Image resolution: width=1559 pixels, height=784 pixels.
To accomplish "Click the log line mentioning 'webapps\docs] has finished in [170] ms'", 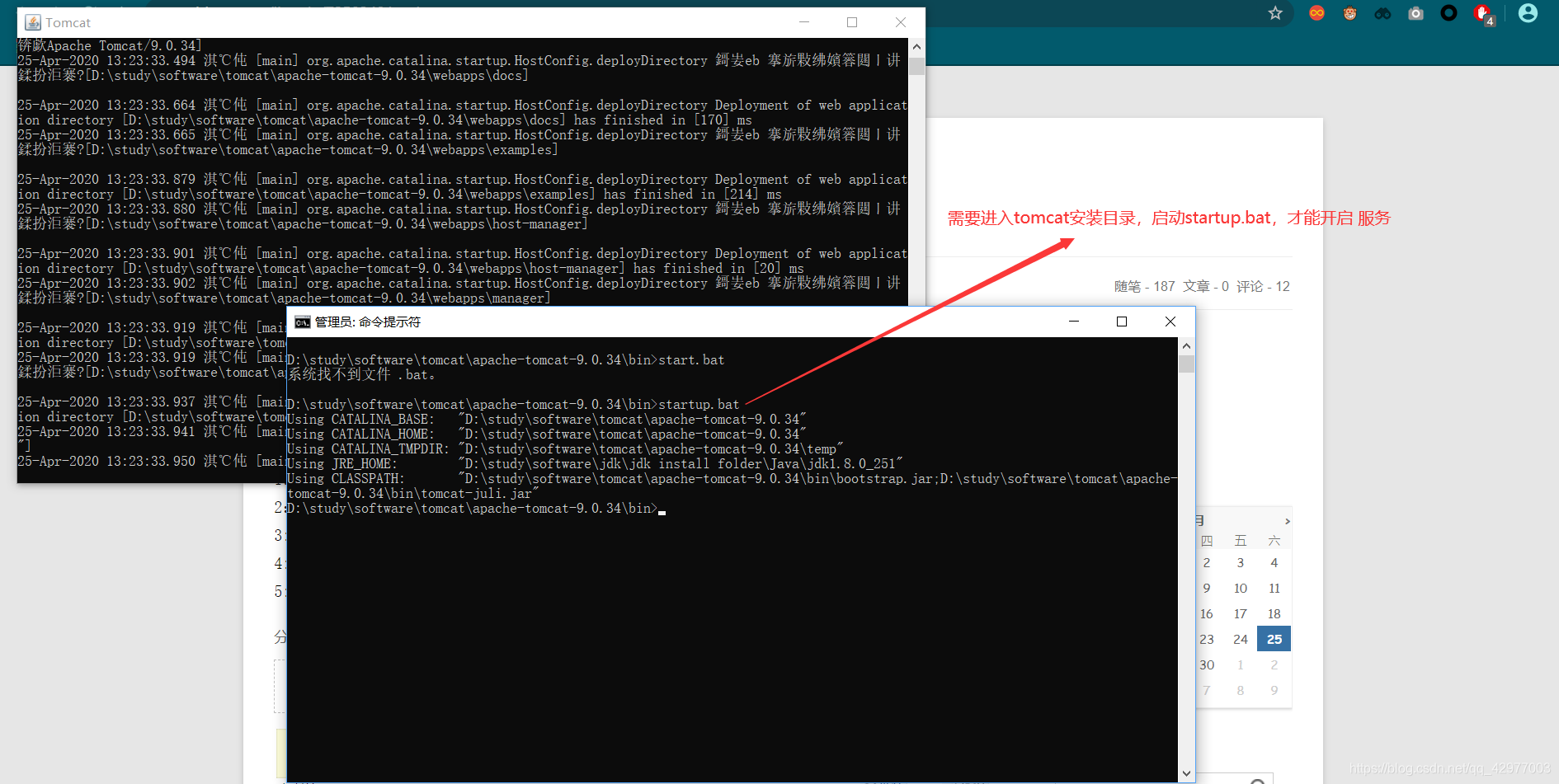I will [384, 120].
